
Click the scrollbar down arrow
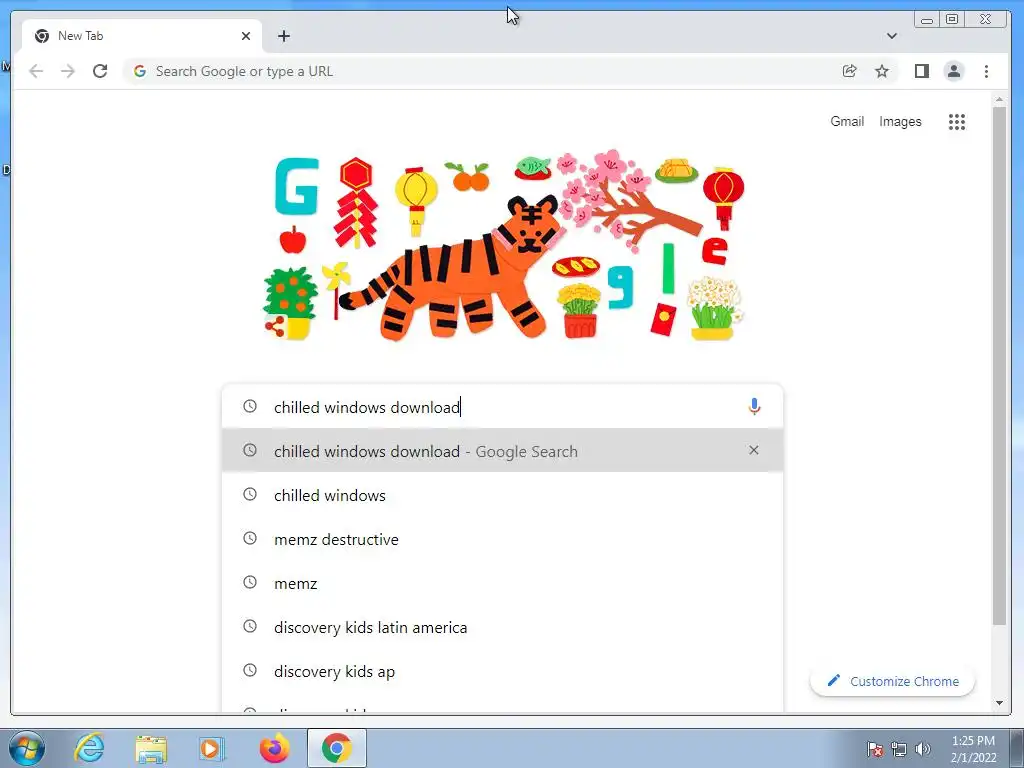(x=999, y=703)
